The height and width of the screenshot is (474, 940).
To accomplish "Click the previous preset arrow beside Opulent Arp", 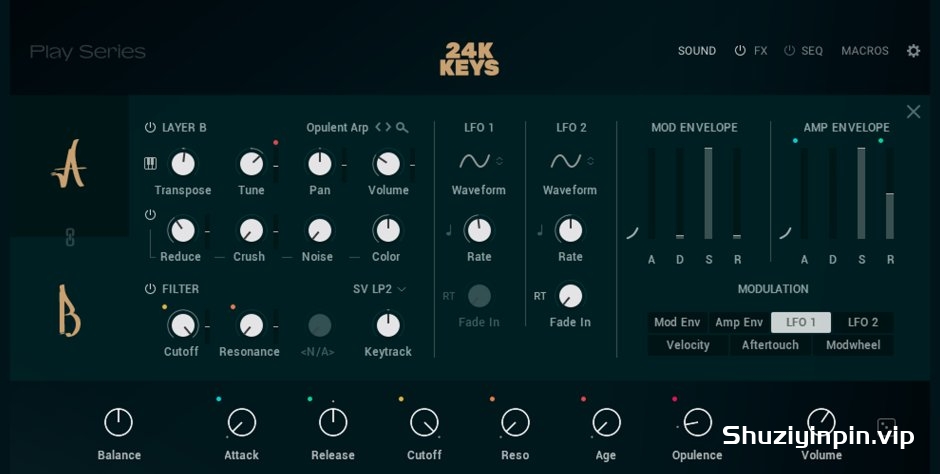I will 378,127.
